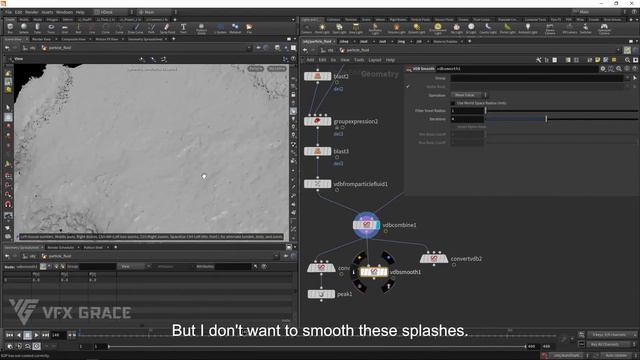Expand the network path dropdown

click(618, 50)
